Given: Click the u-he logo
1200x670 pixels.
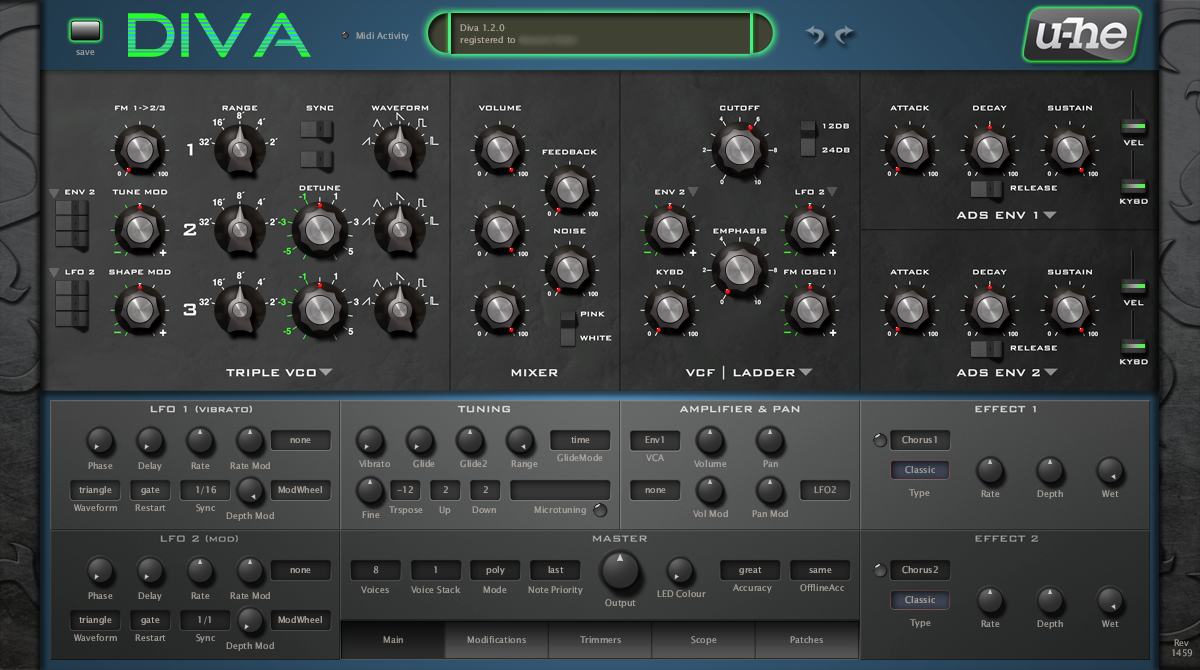Looking at the screenshot, I should point(1081,36).
